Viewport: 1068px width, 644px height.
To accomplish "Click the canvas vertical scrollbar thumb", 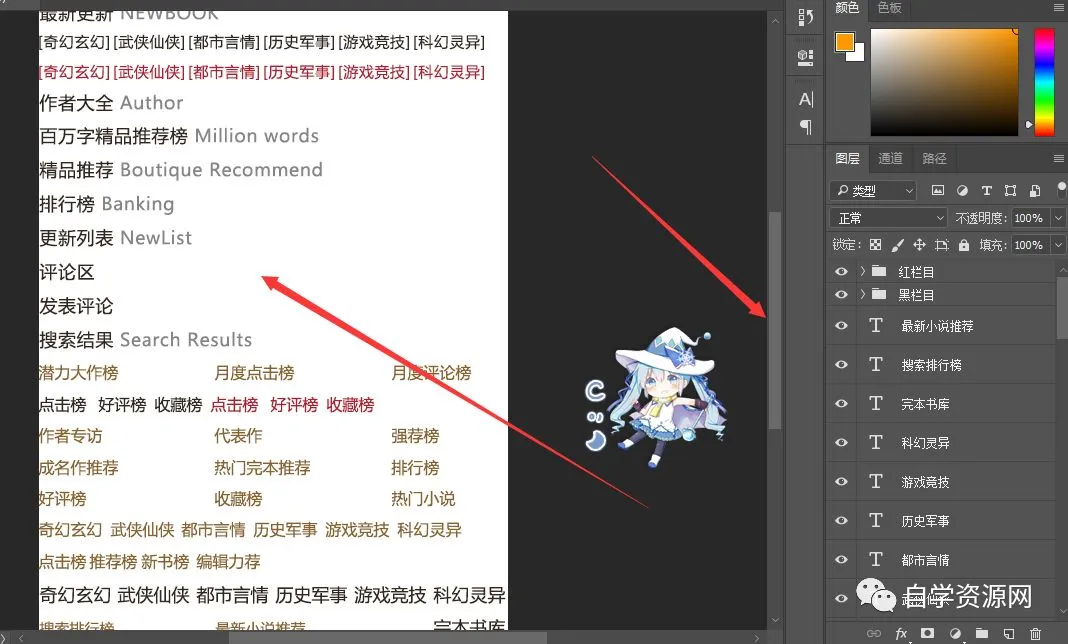I will (x=774, y=320).
